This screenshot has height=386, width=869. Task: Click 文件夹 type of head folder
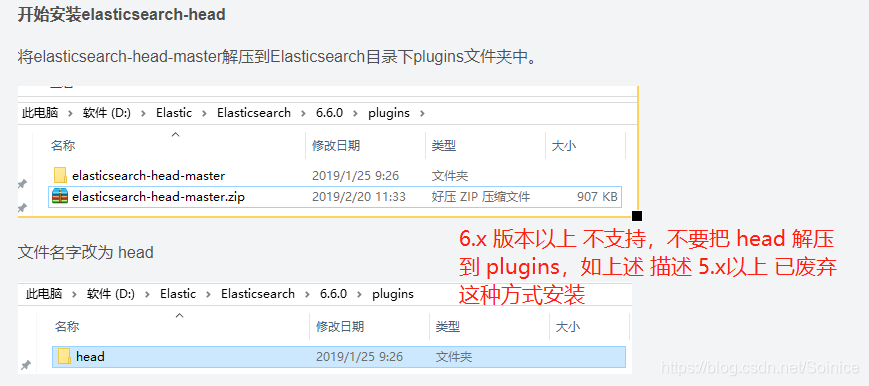[x=454, y=357]
